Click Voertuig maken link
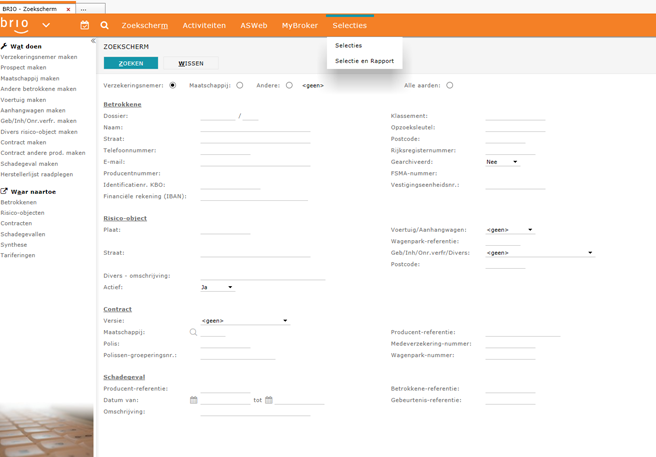The height and width of the screenshot is (457, 656). (23, 100)
